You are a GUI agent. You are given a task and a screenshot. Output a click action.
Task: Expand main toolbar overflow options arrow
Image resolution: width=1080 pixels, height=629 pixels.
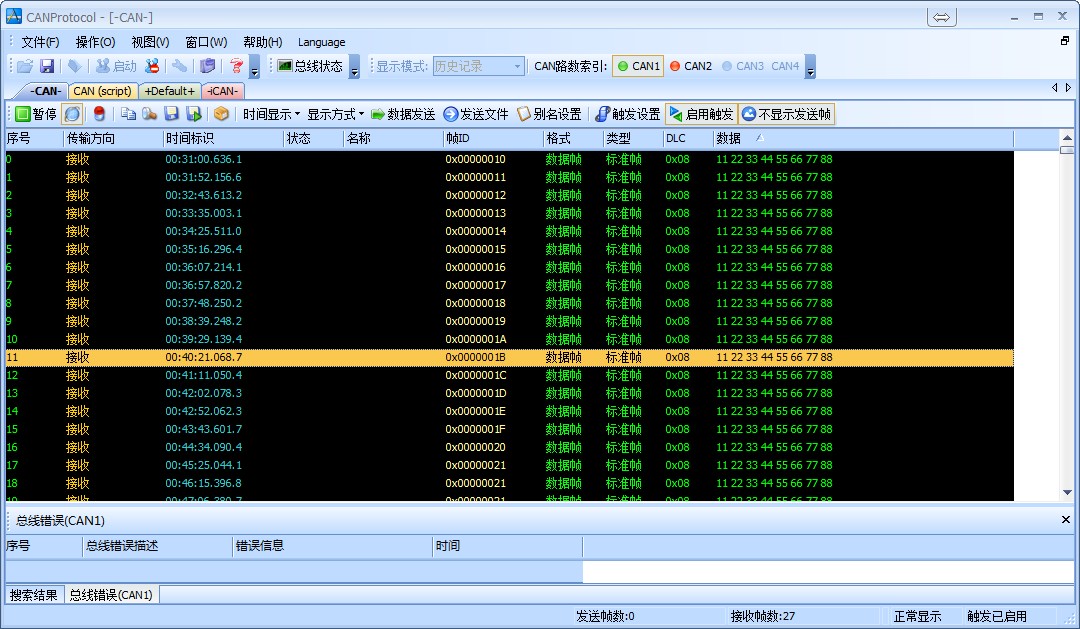pyautogui.click(x=254, y=67)
